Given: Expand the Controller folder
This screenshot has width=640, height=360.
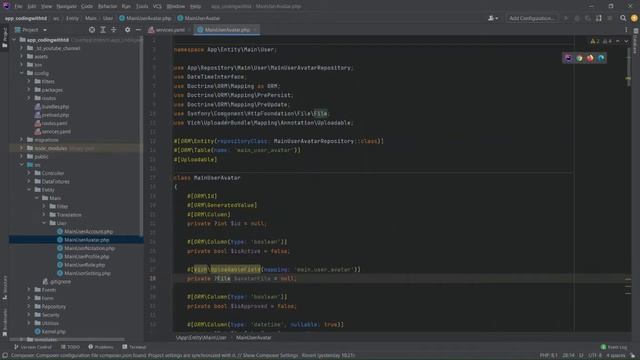Looking at the screenshot, I should click(x=29, y=173).
